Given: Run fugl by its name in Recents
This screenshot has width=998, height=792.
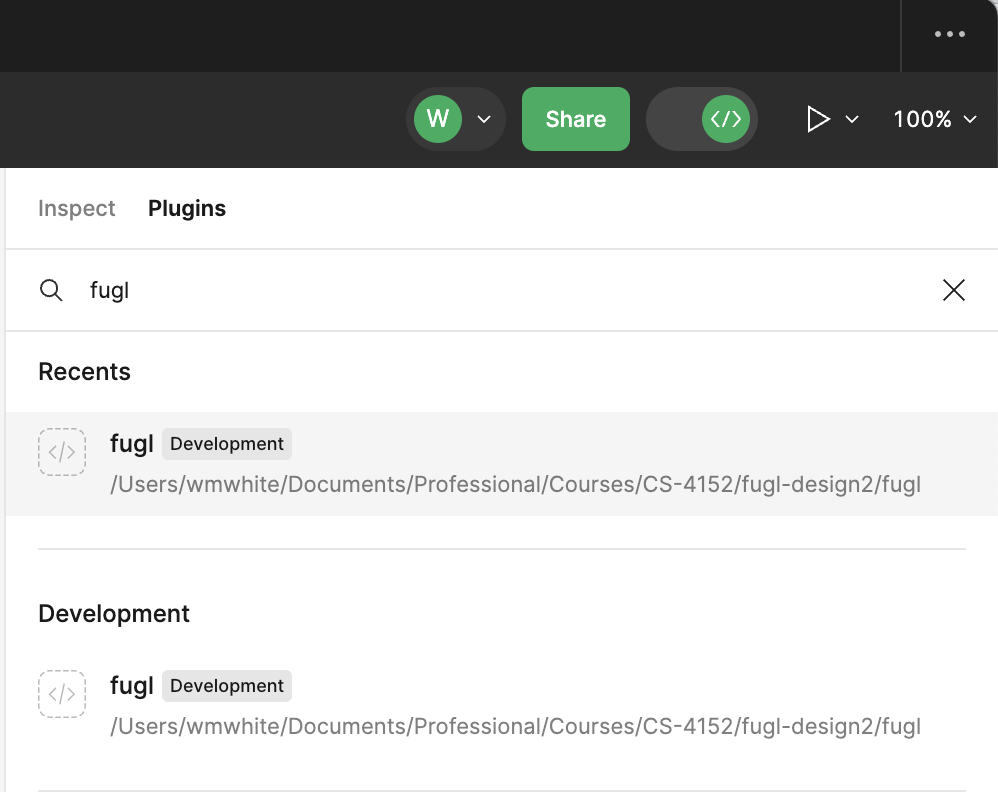Looking at the screenshot, I should (x=131, y=444).
